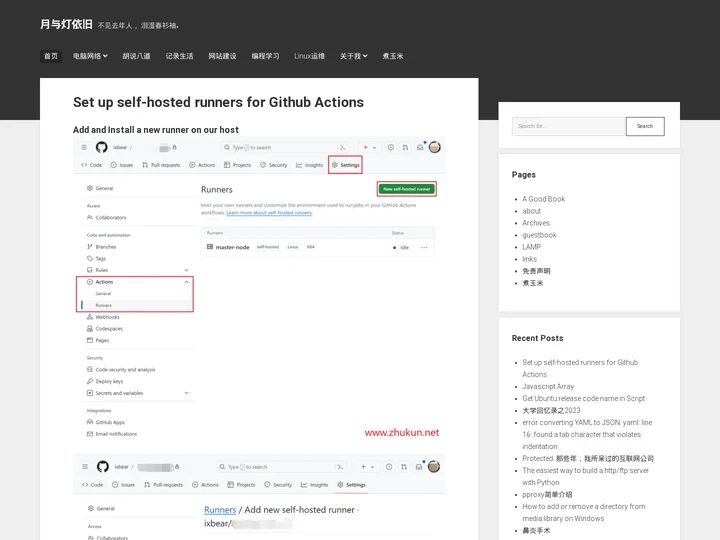Click GitHub octocat logo in second screenshot
This screenshot has width=720, height=540.
(102, 467)
